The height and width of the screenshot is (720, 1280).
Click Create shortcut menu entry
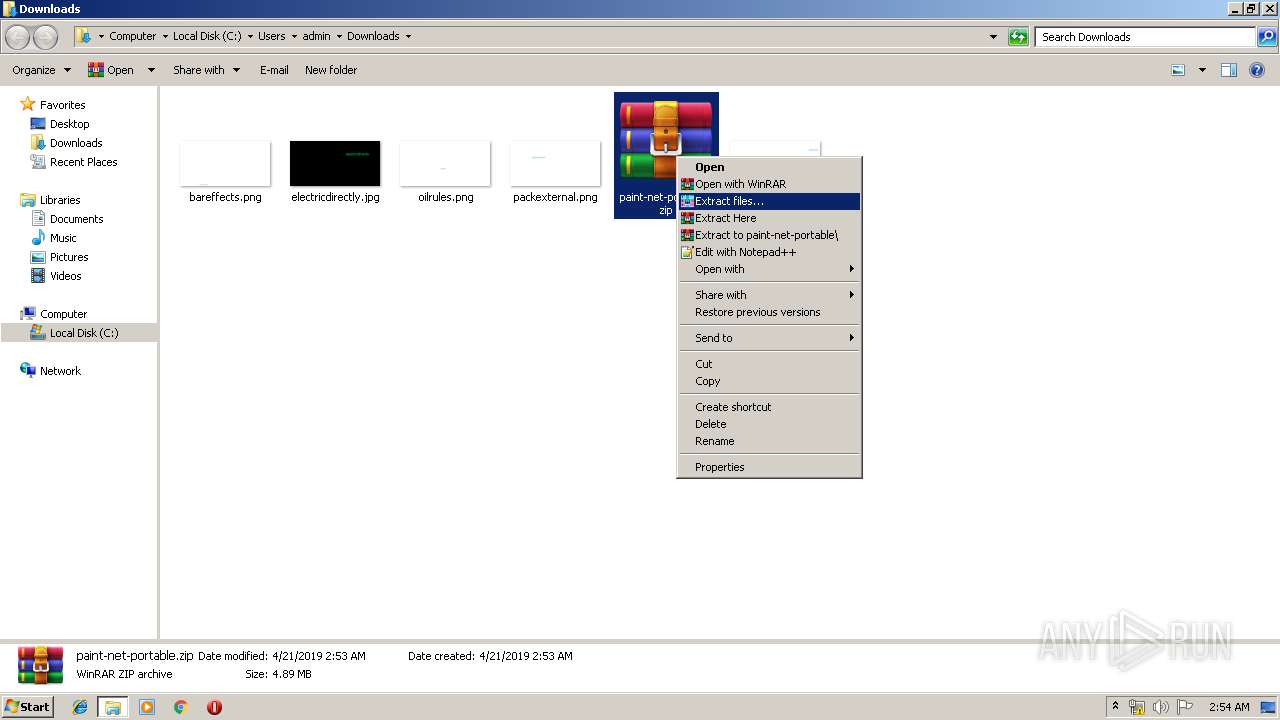pyautogui.click(x=769, y=407)
